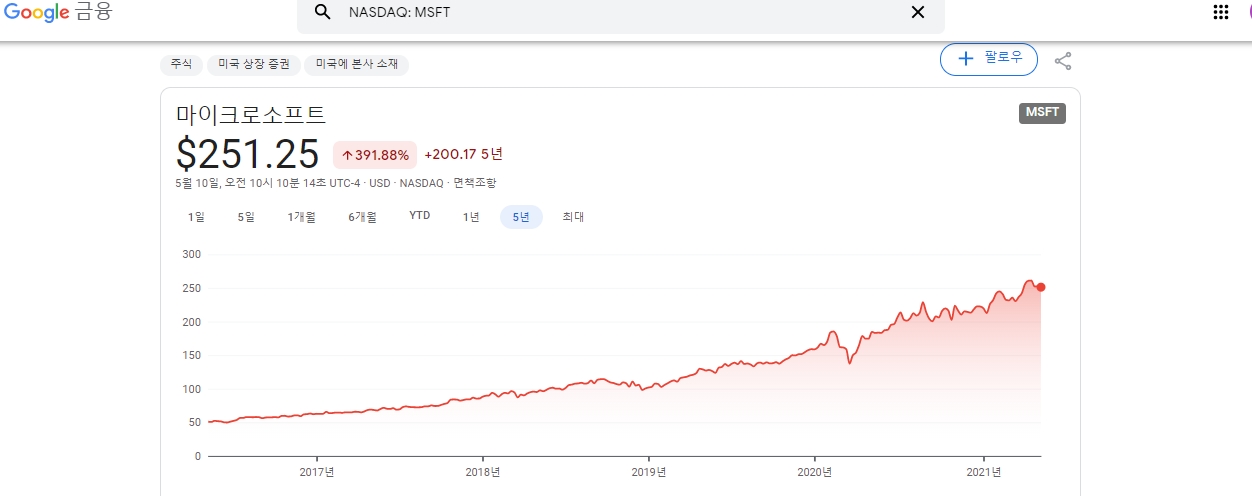This screenshot has height=496, width=1252.
Task: Click the 2020년 axis label
Action: click(x=815, y=472)
